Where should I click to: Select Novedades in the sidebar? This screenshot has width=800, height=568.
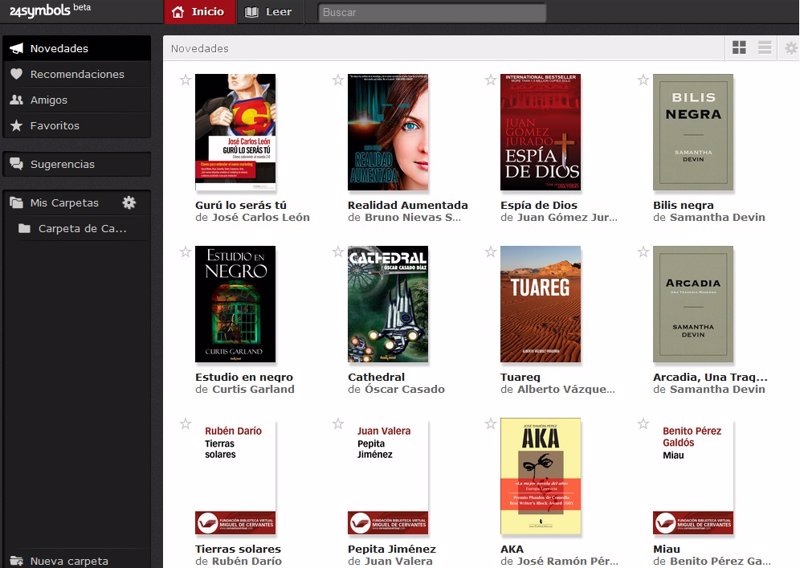point(77,48)
